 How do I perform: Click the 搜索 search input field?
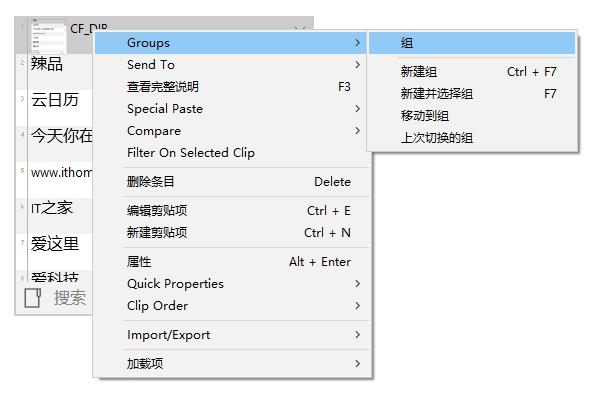pyautogui.click(x=70, y=298)
